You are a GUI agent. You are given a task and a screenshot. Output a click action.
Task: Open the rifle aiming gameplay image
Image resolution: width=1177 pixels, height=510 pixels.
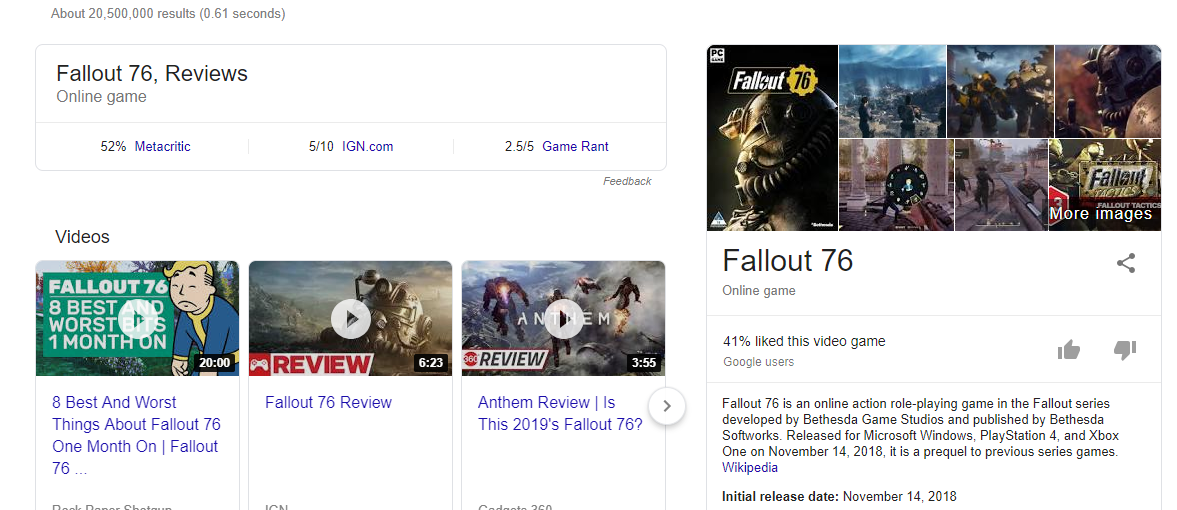point(1001,185)
